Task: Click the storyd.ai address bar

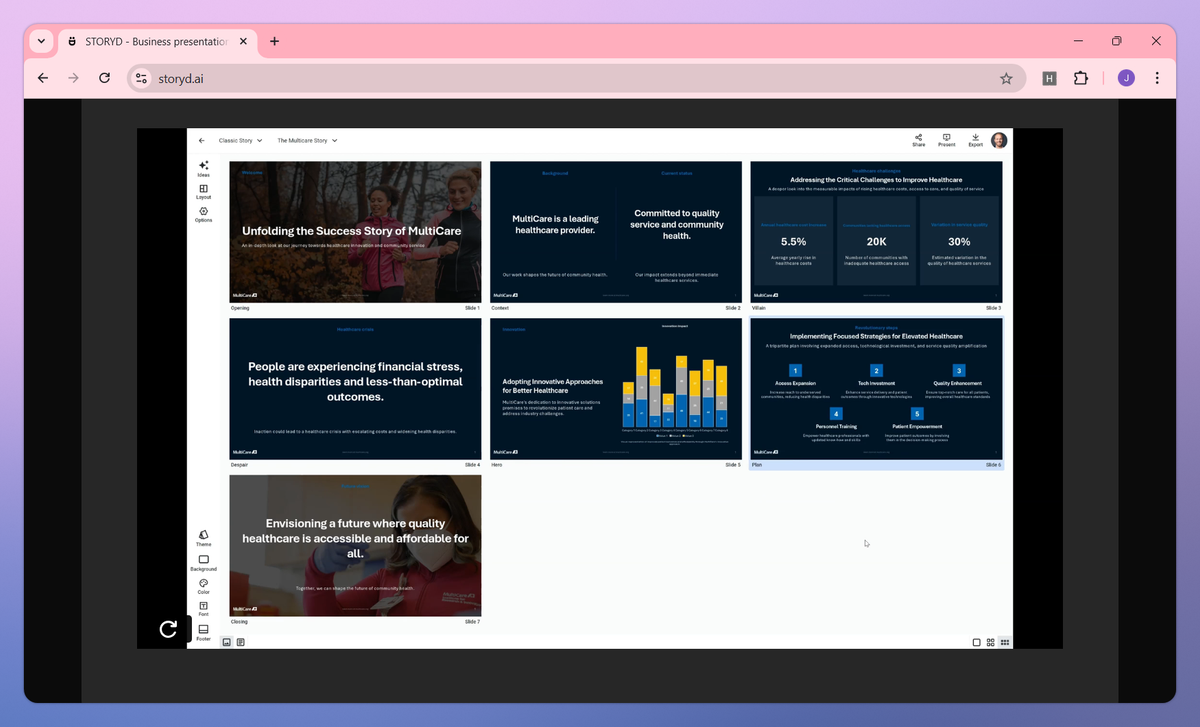Action: pos(575,78)
